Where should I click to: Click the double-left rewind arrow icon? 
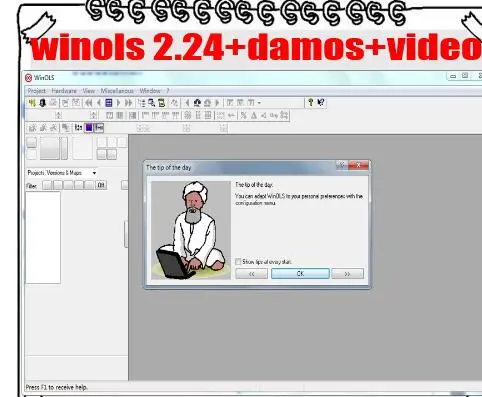[x=89, y=103]
